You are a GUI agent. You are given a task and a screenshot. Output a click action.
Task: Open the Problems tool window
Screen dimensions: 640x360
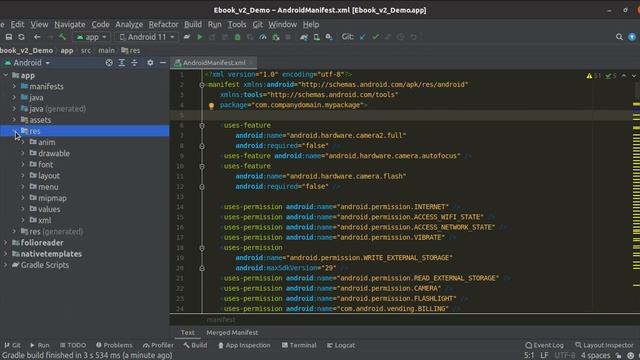click(x=114, y=345)
